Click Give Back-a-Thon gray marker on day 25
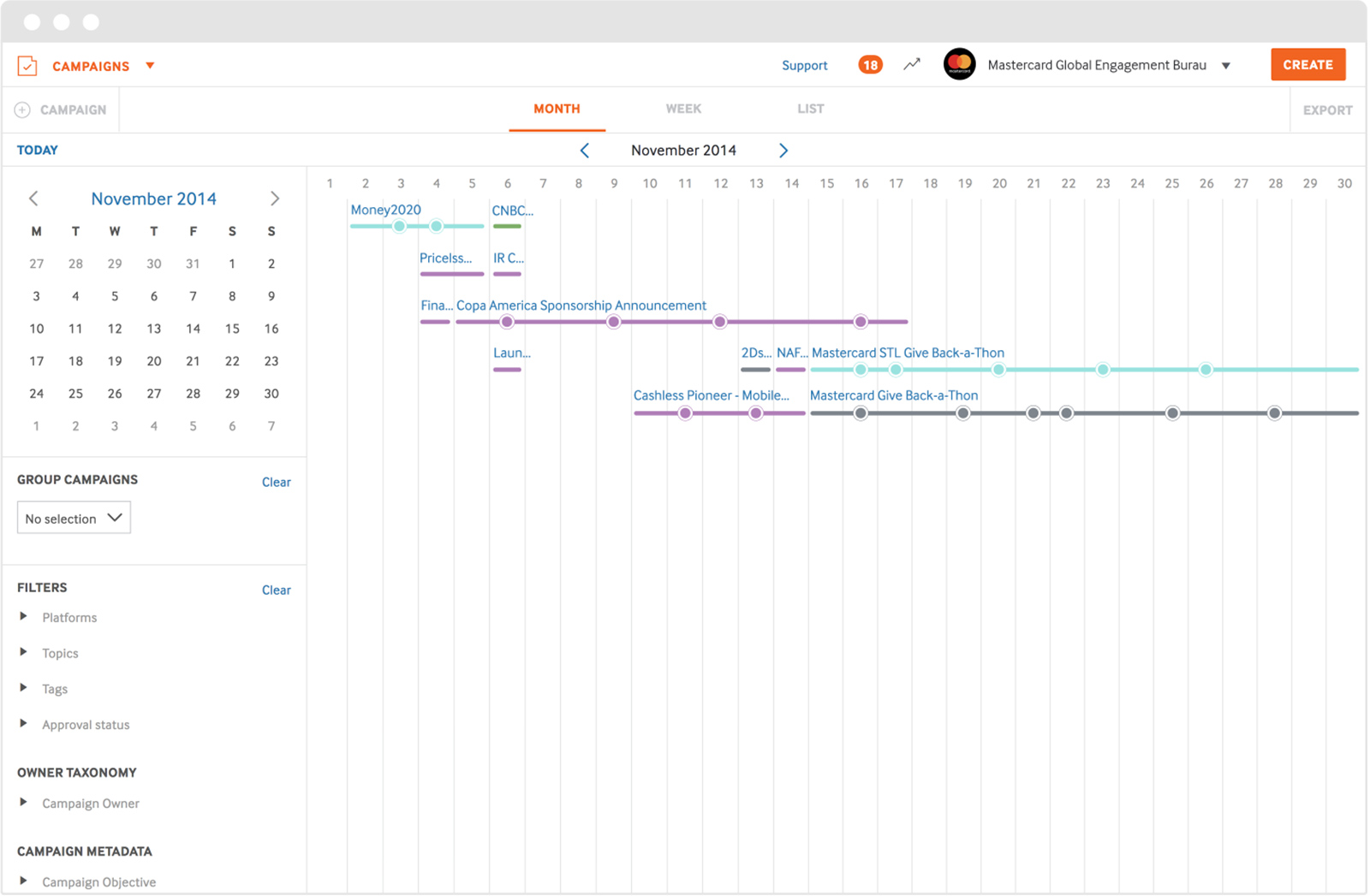 pyautogui.click(x=1173, y=413)
